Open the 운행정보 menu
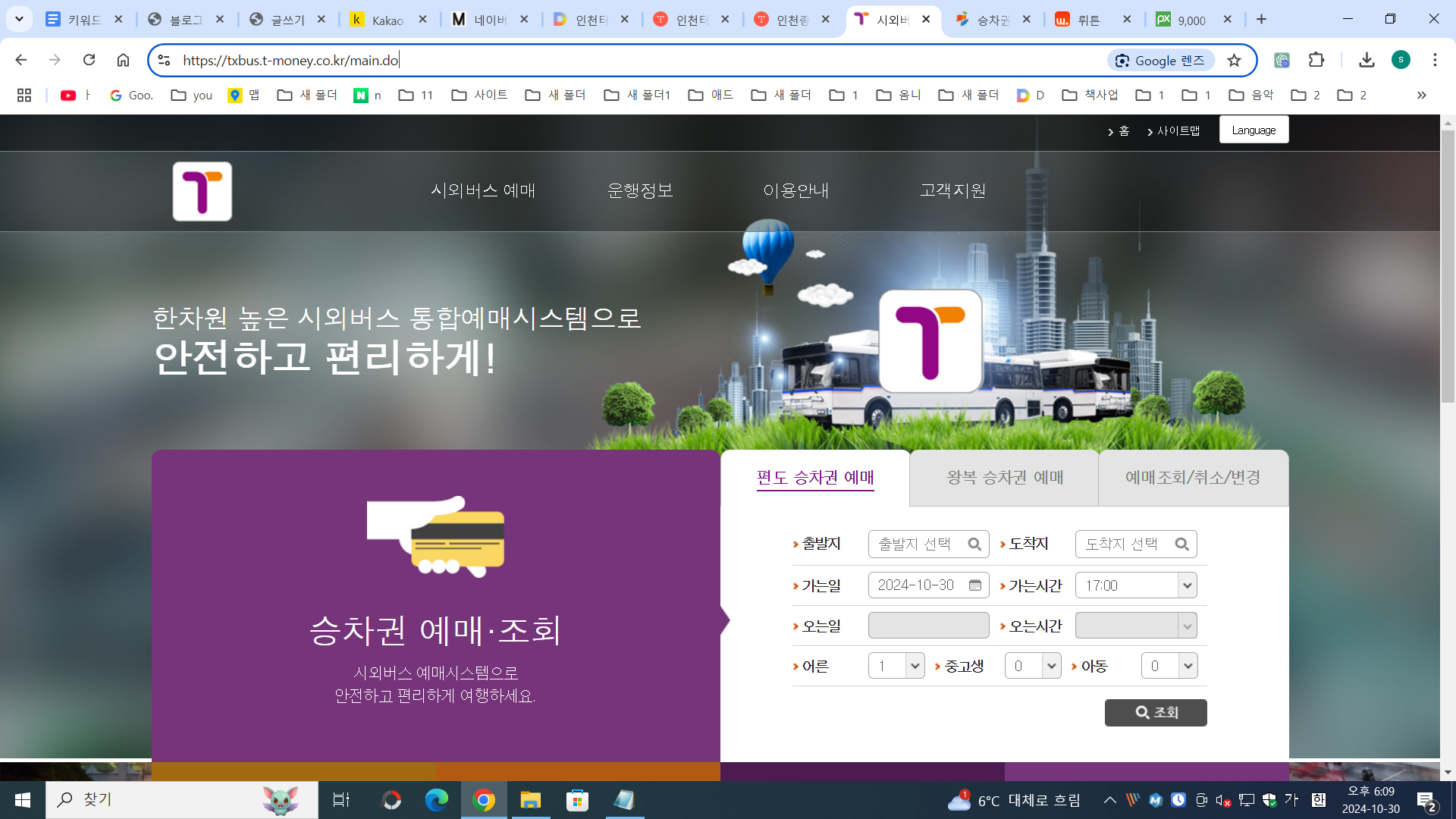Viewport: 1456px width, 819px height. click(x=640, y=191)
